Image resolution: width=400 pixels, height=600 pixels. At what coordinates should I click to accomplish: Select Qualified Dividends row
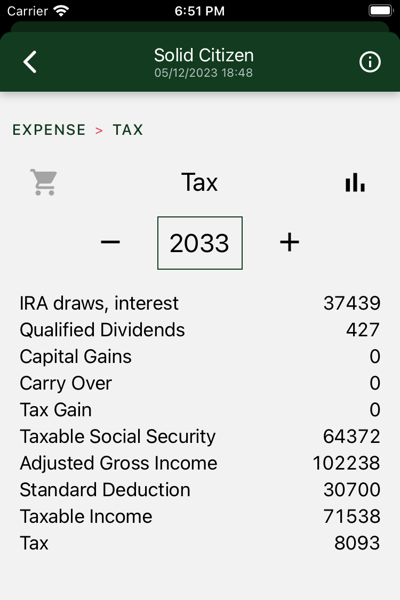(x=200, y=330)
